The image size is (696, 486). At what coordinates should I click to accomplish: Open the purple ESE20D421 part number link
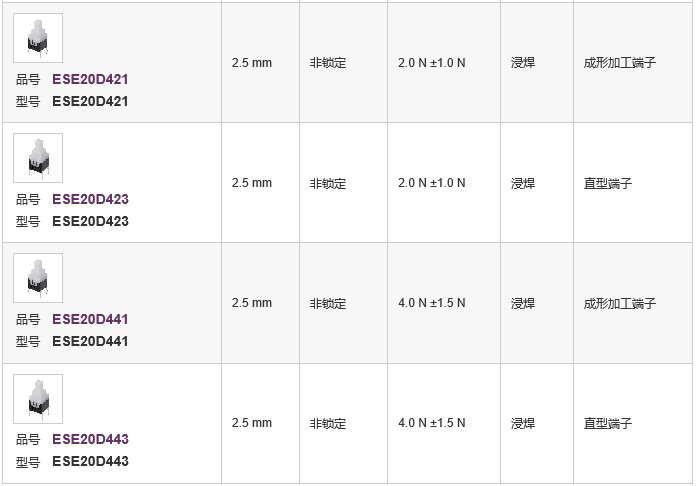tap(90, 79)
